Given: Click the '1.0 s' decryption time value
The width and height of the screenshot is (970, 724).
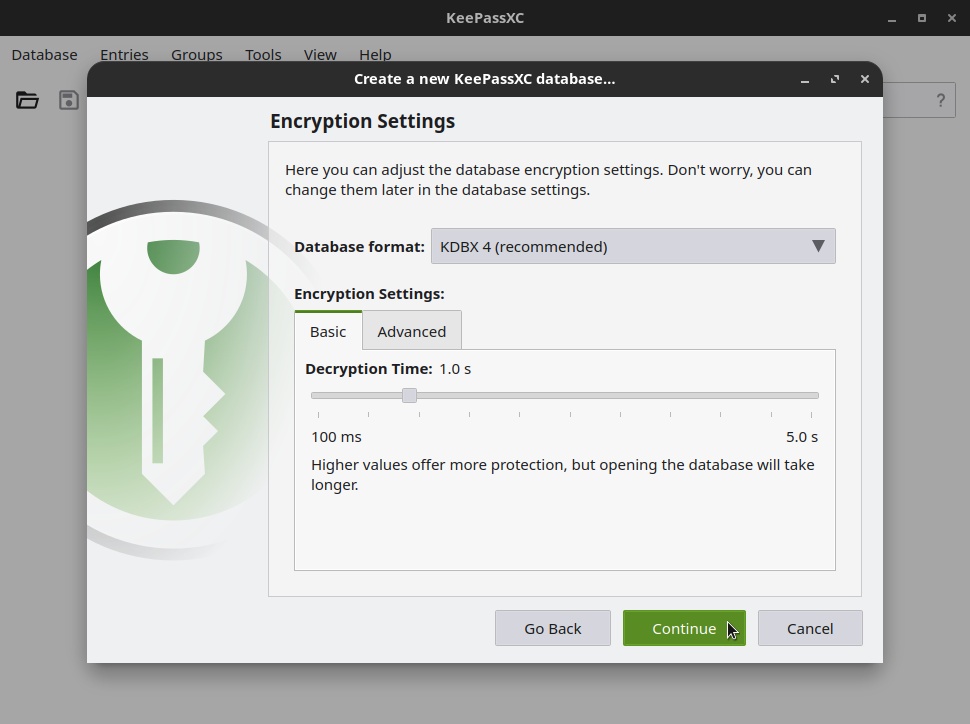Looking at the screenshot, I should [x=455, y=369].
